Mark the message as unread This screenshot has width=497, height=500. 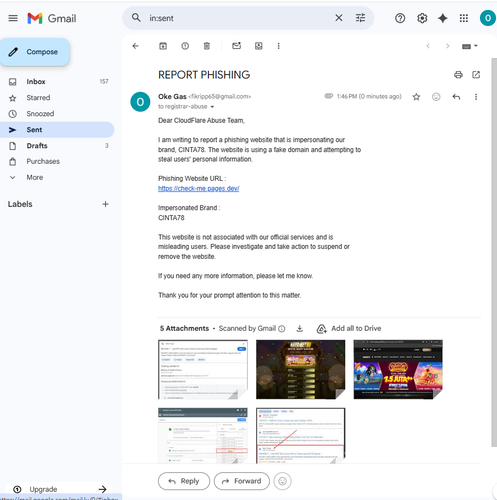[236, 46]
